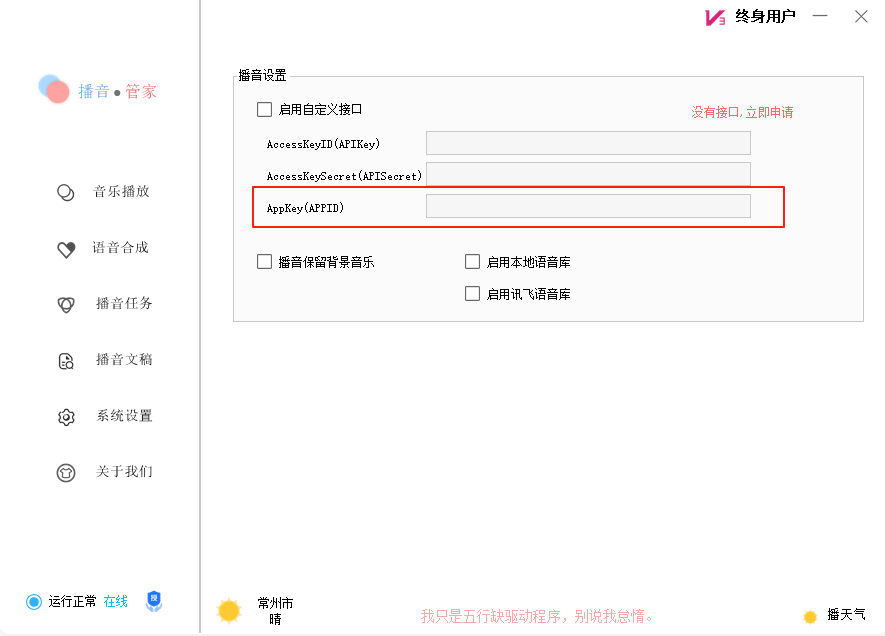Image resolution: width=885 pixels, height=636 pixels.
Task: Click the 常州市 city name
Action: [x=275, y=603]
